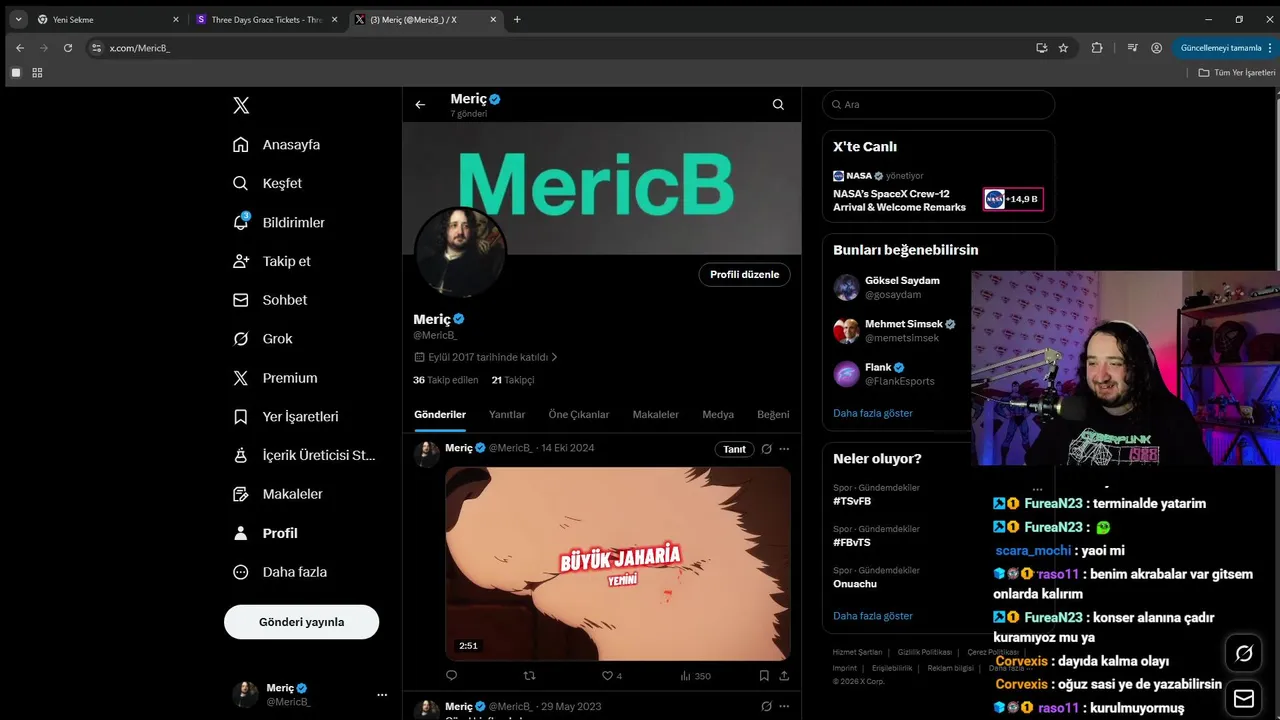
Task: Expand Eylül 2017 tarihinde katıldı chevron
Action: coord(554,357)
